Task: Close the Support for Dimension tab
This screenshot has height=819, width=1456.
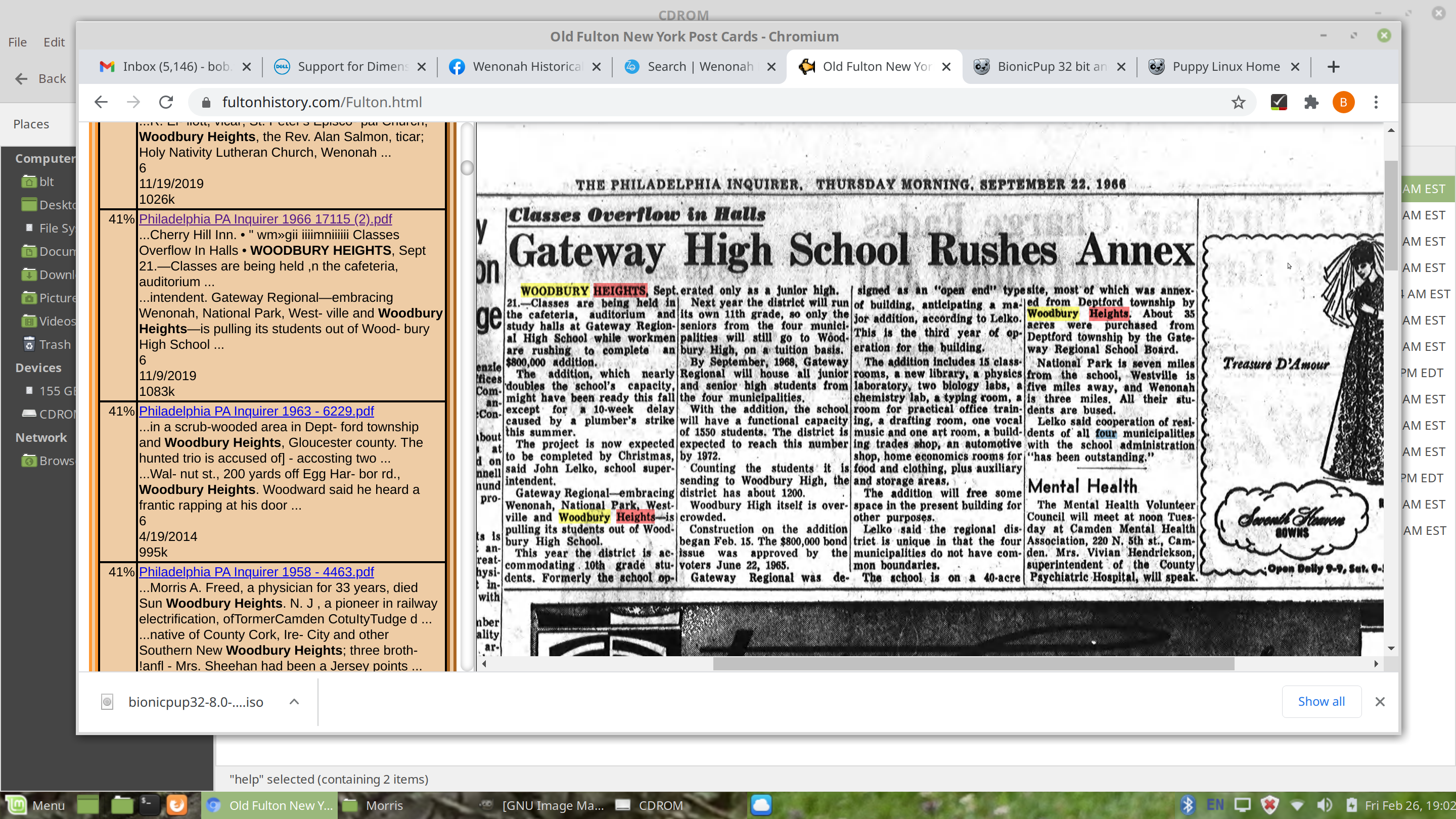Action: click(x=422, y=67)
